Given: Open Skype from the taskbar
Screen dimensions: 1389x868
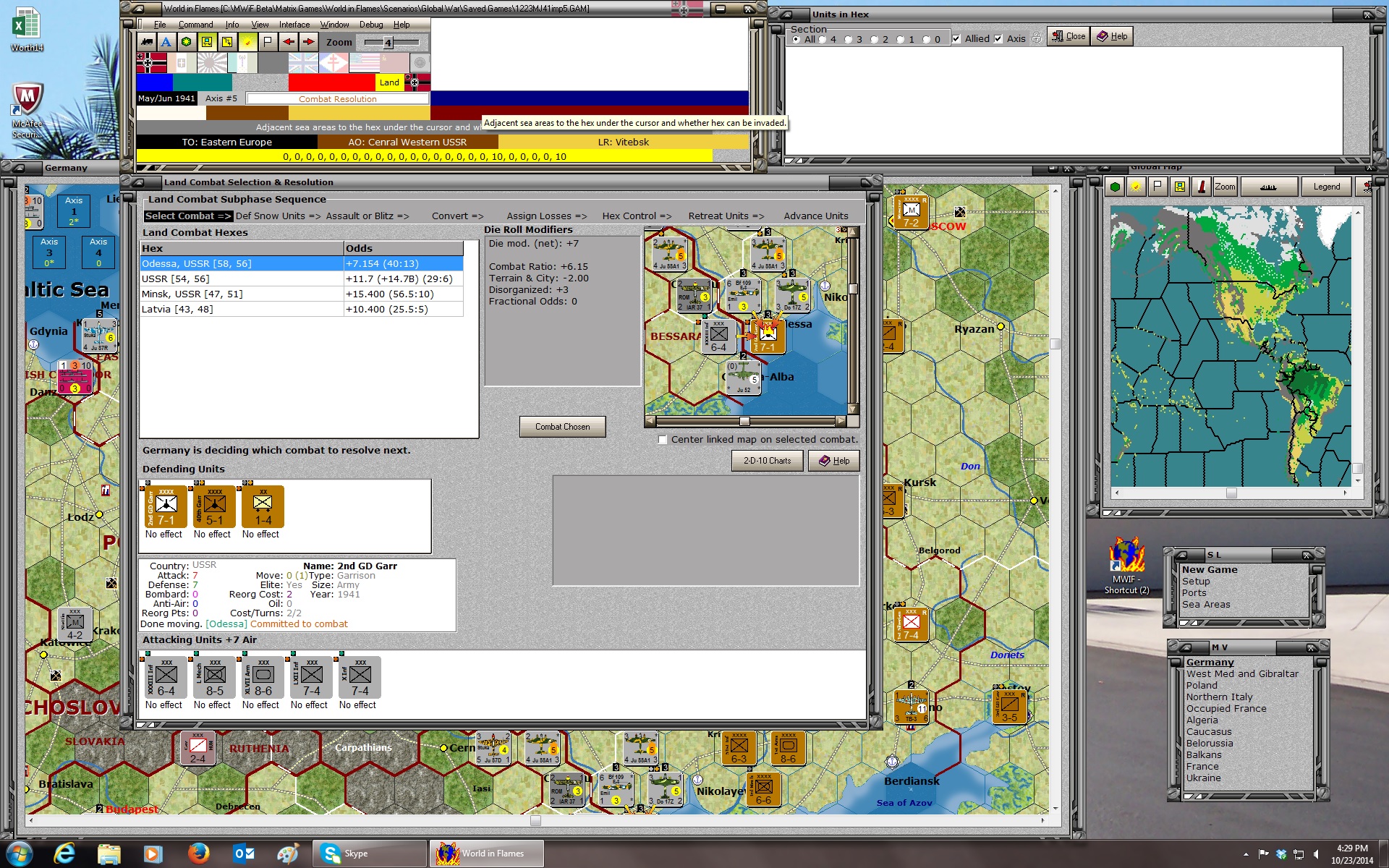Looking at the screenshot, I should [370, 854].
